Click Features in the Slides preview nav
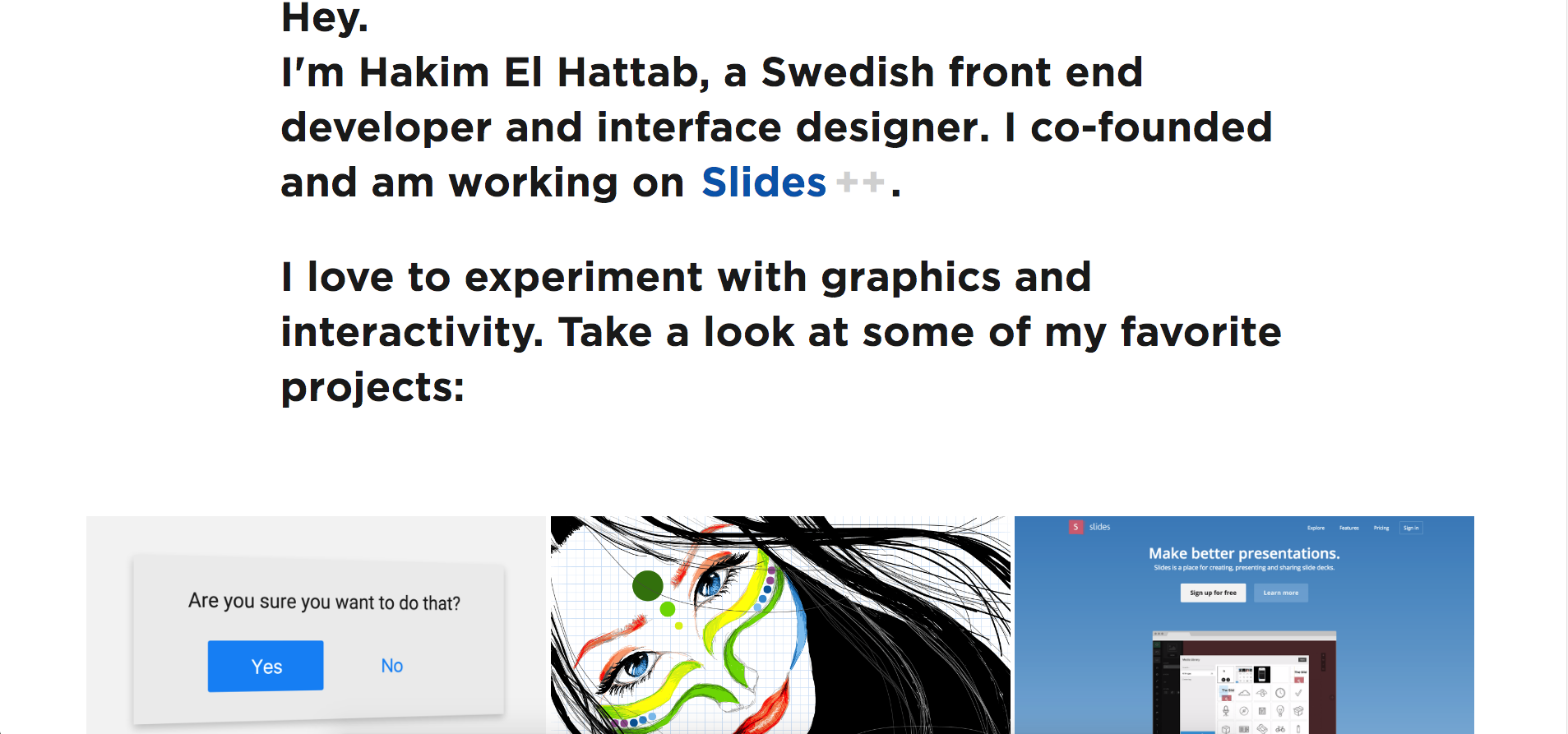This screenshot has width=1568, height=734. point(1348,528)
